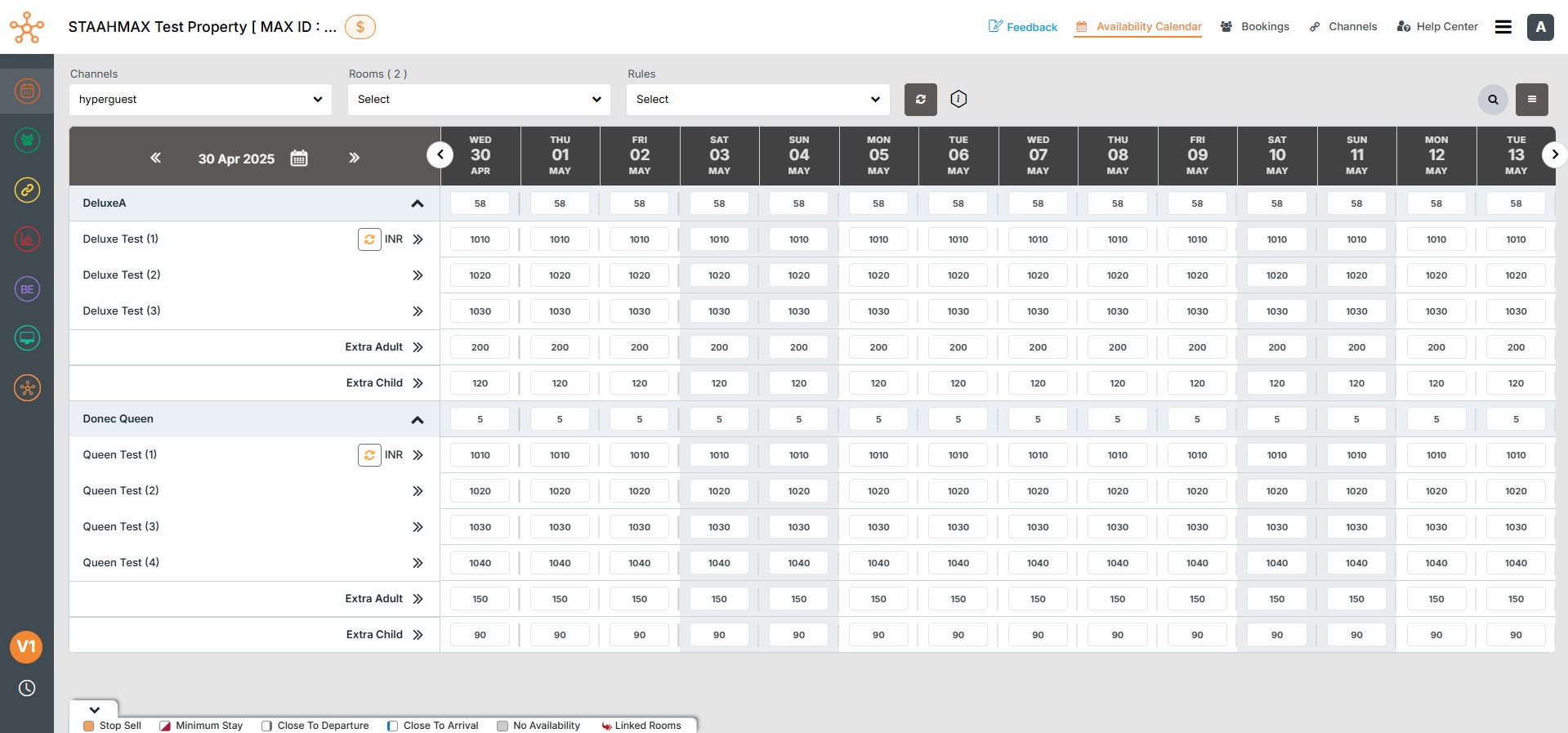Screen dimensions: 1568x733
Task: Go to previous period double arrow
Action: (155, 158)
